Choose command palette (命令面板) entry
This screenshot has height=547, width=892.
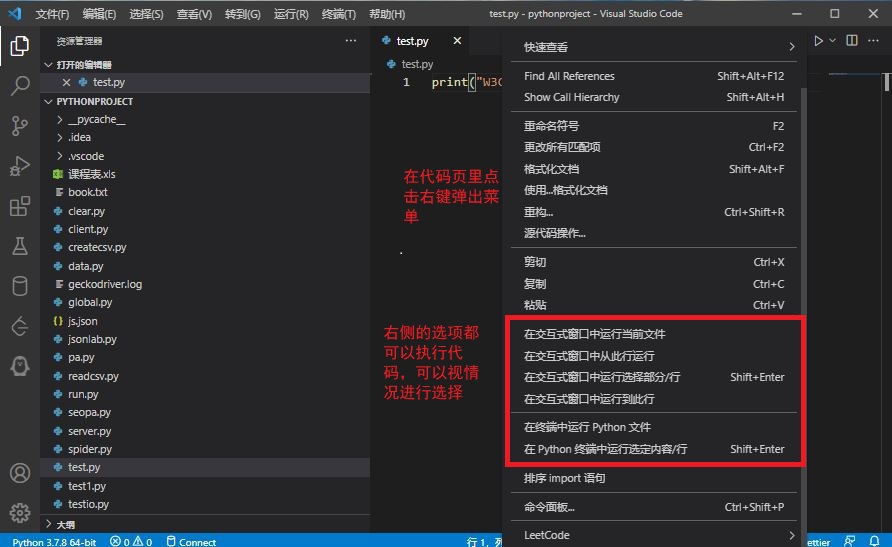(653, 507)
